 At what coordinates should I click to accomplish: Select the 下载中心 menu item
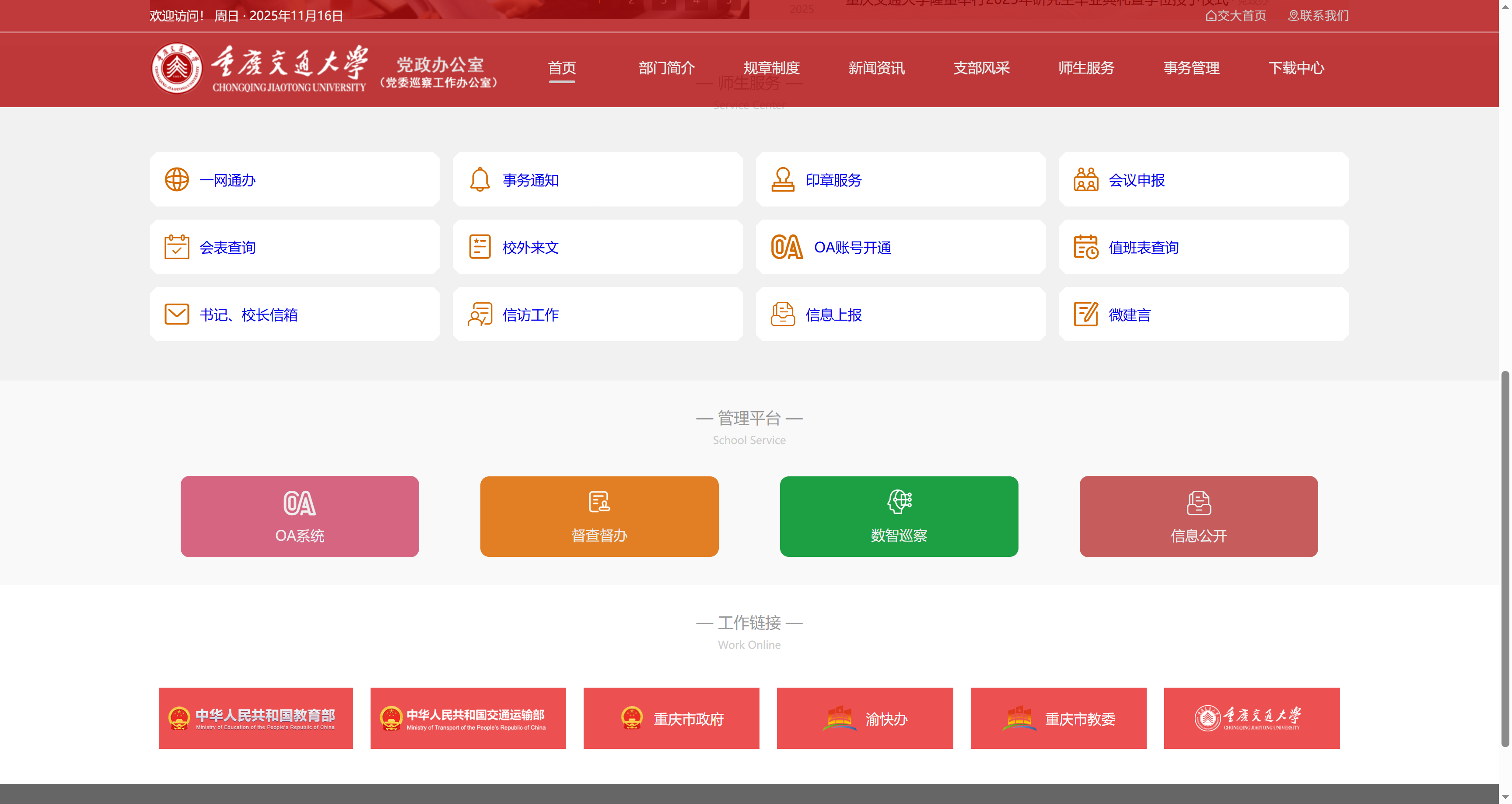tap(1296, 68)
